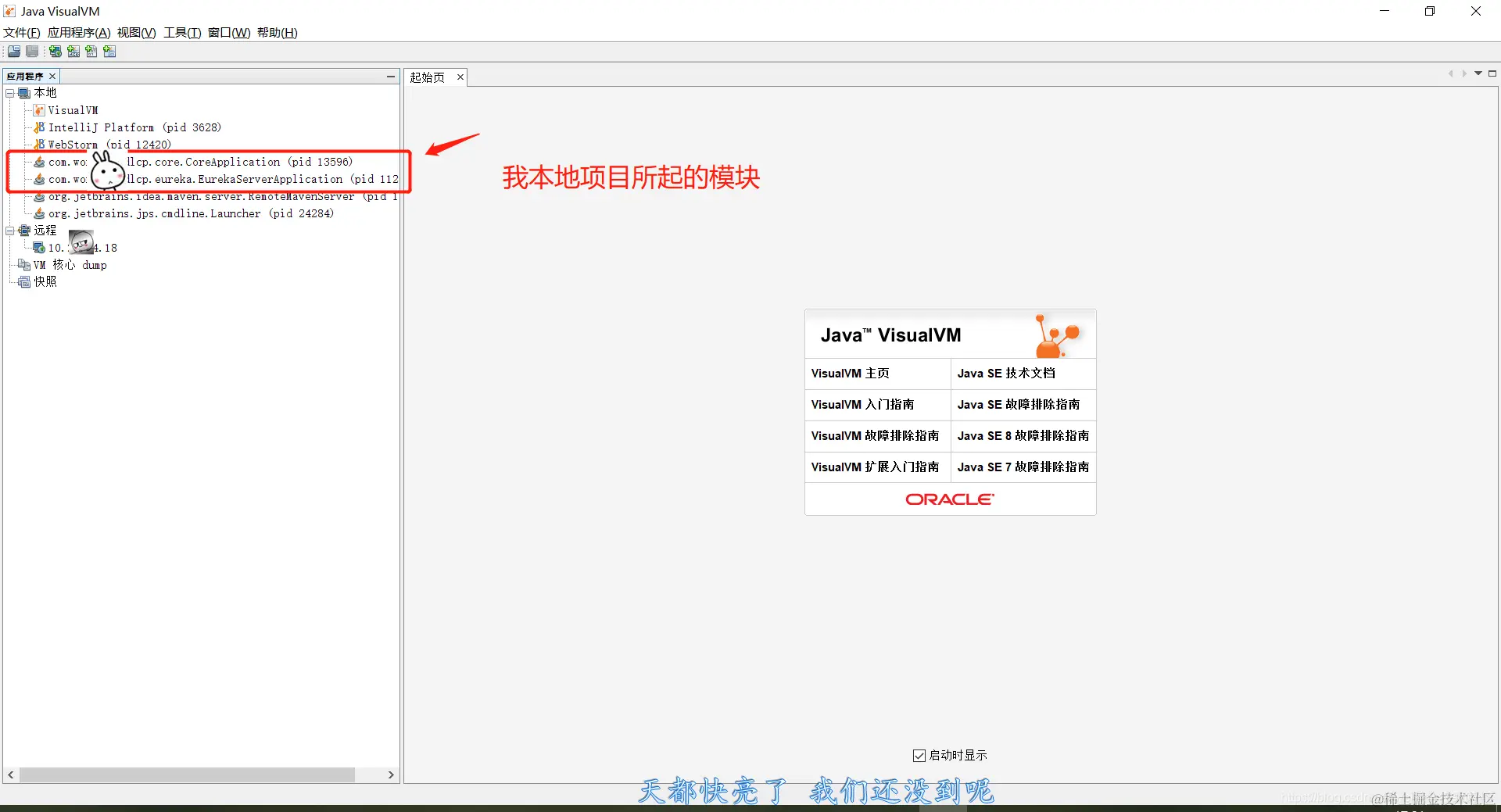Click the scrollbar right arrow in applications panel
This screenshot has width=1501, height=812.
click(x=391, y=775)
